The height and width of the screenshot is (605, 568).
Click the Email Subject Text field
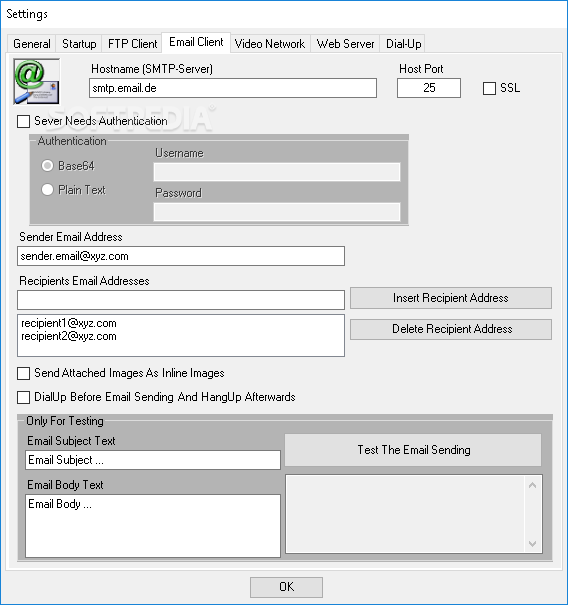pos(153,460)
